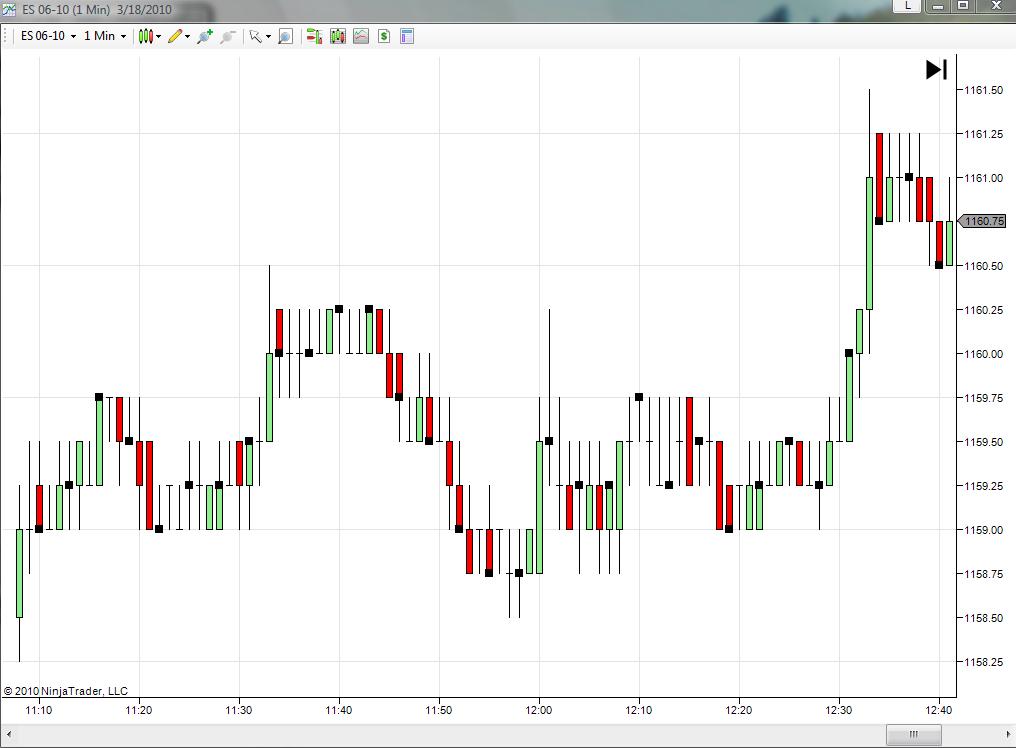The height and width of the screenshot is (748, 1016).
Task: Click the magnifier zoom frame icon
Action: [285, 36]
